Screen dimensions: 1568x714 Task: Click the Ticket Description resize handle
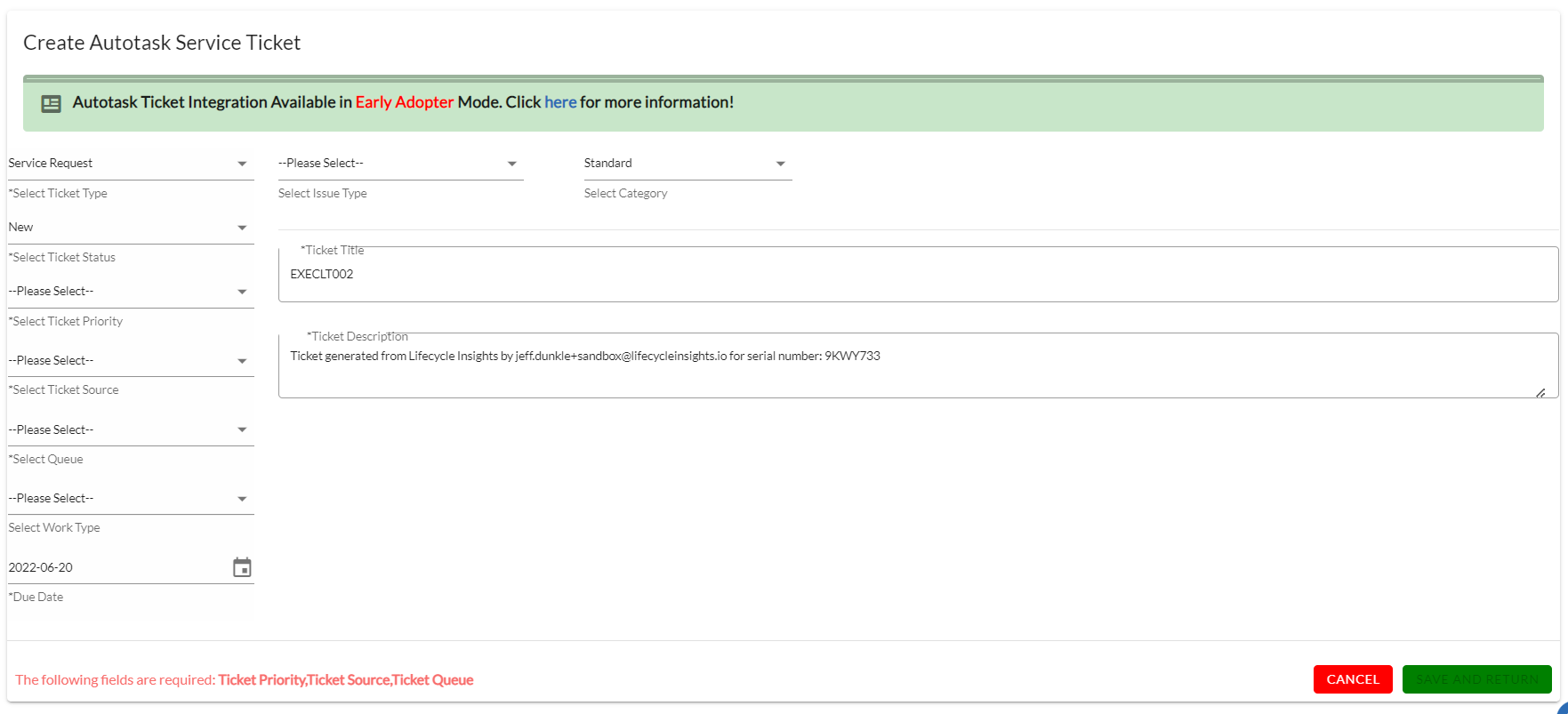click(1540, 392)
